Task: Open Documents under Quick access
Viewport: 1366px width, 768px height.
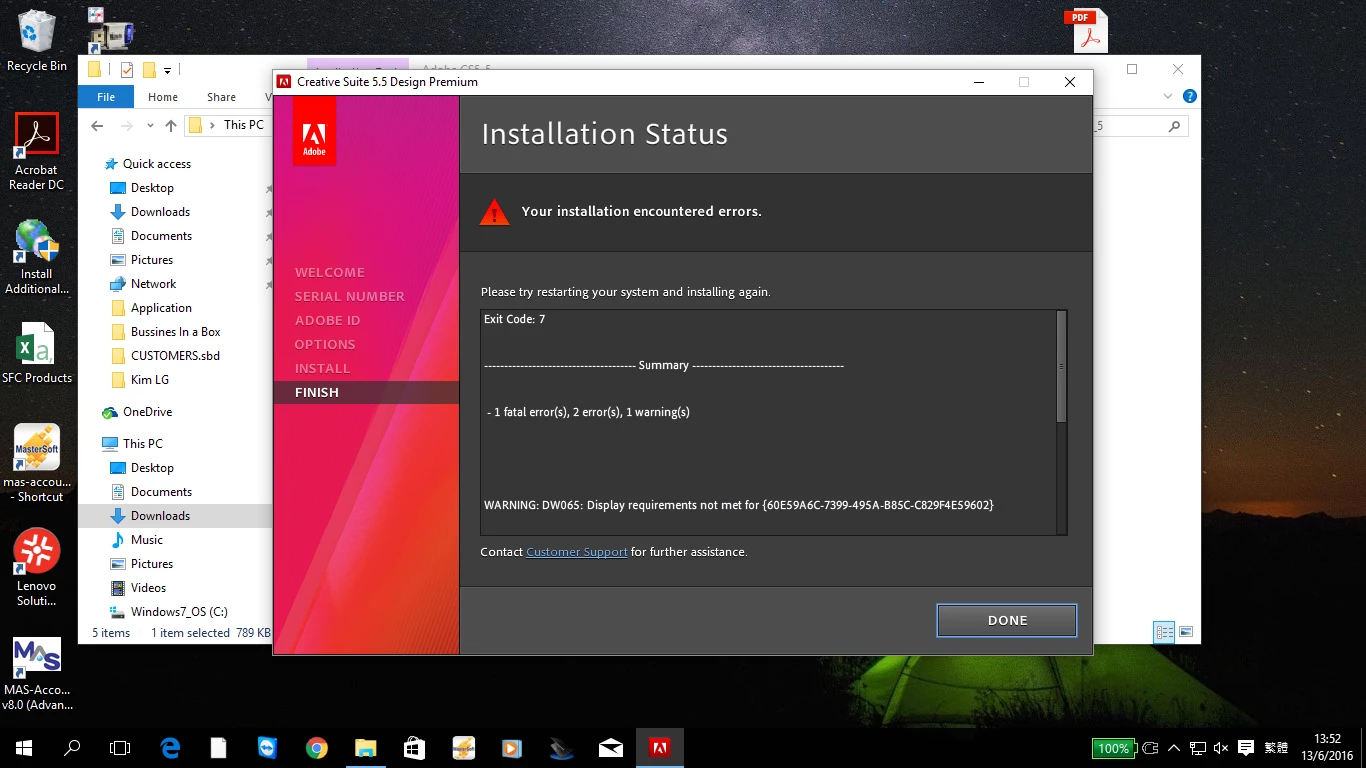Action: click(x=161, y=236)
